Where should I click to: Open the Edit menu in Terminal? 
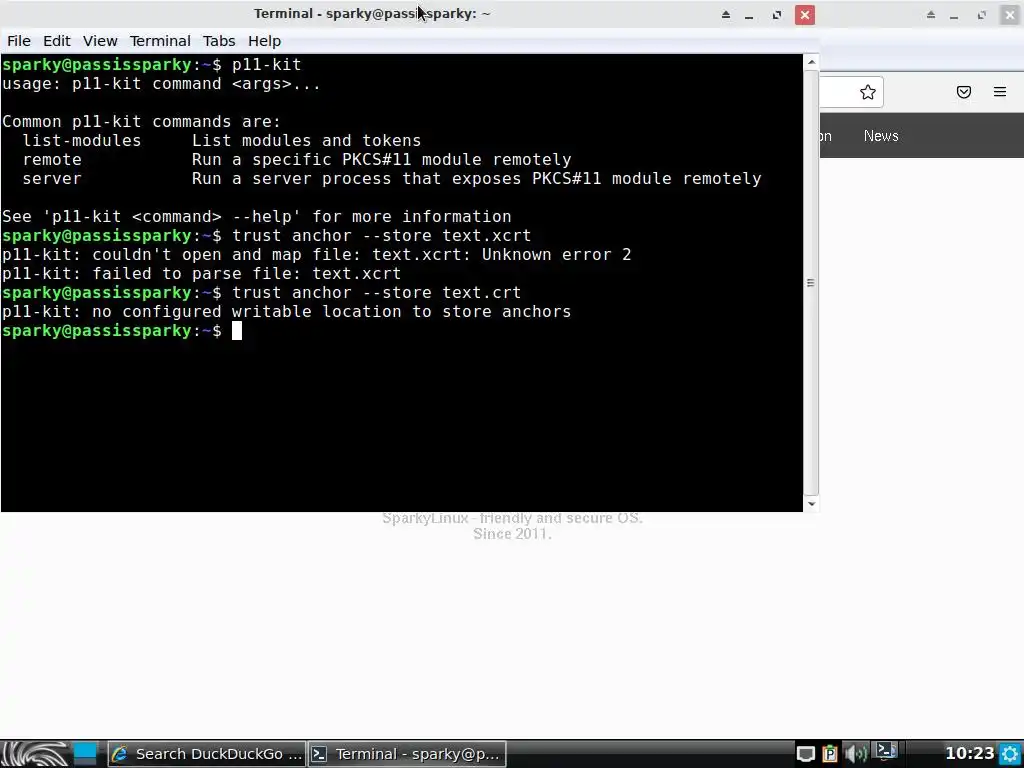[x=57, y=40]
